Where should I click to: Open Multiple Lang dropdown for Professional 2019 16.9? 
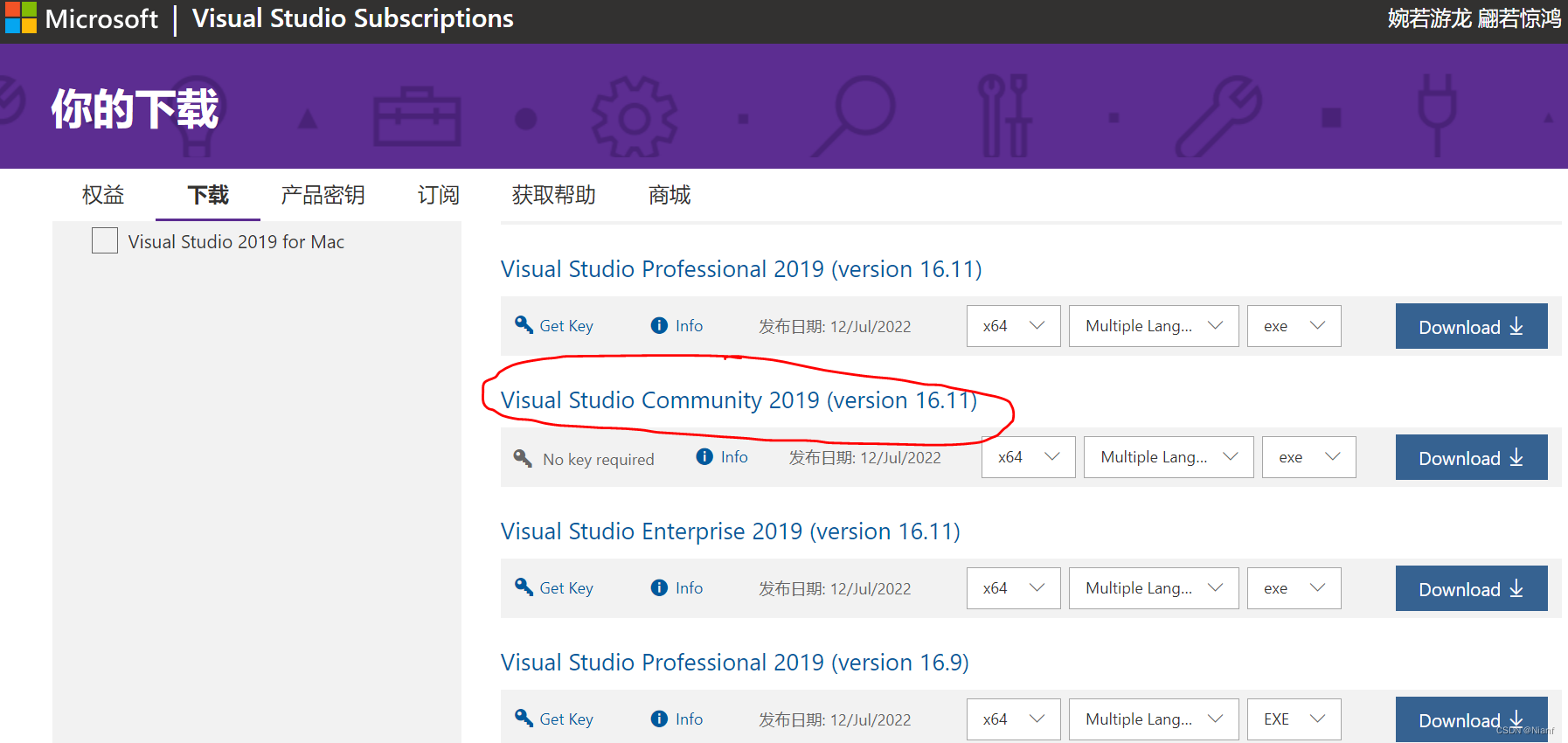coord(1154,719)
